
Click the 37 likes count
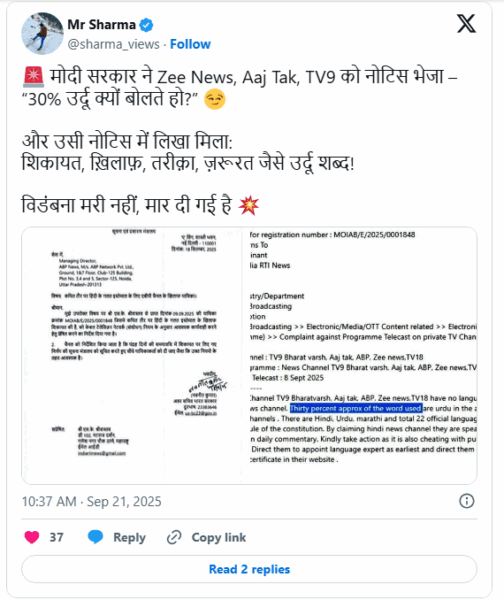point(56,537)
